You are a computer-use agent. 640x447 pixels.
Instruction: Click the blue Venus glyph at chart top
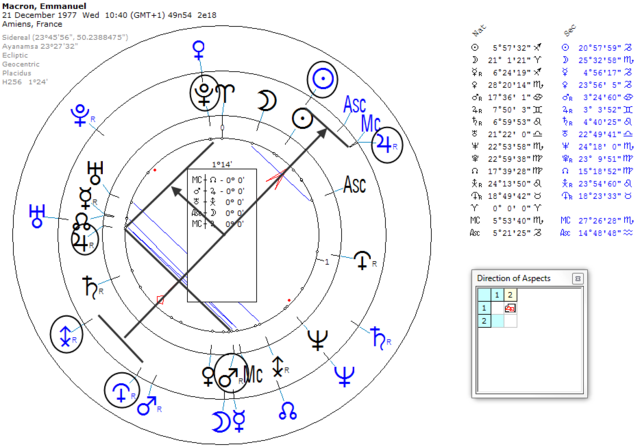[x=198, y=49]
